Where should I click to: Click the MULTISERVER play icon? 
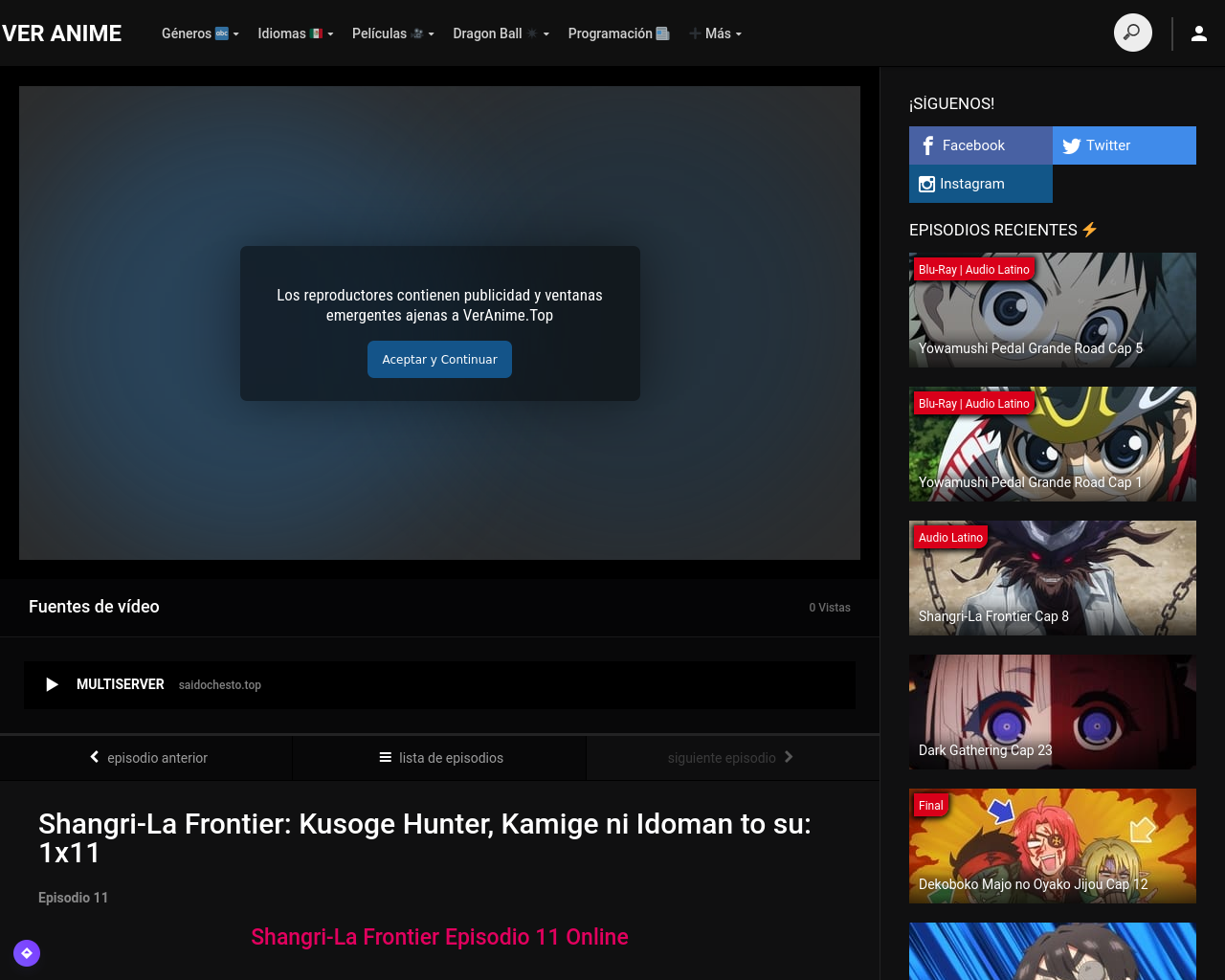point(53,684)
